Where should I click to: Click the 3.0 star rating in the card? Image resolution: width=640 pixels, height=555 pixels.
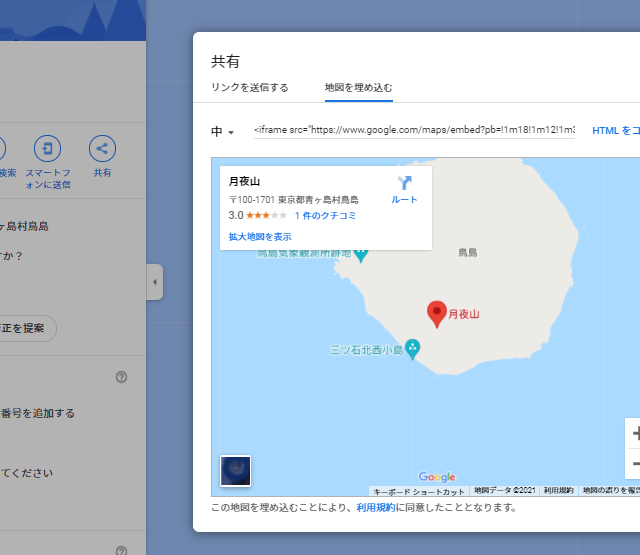(258, 215)
